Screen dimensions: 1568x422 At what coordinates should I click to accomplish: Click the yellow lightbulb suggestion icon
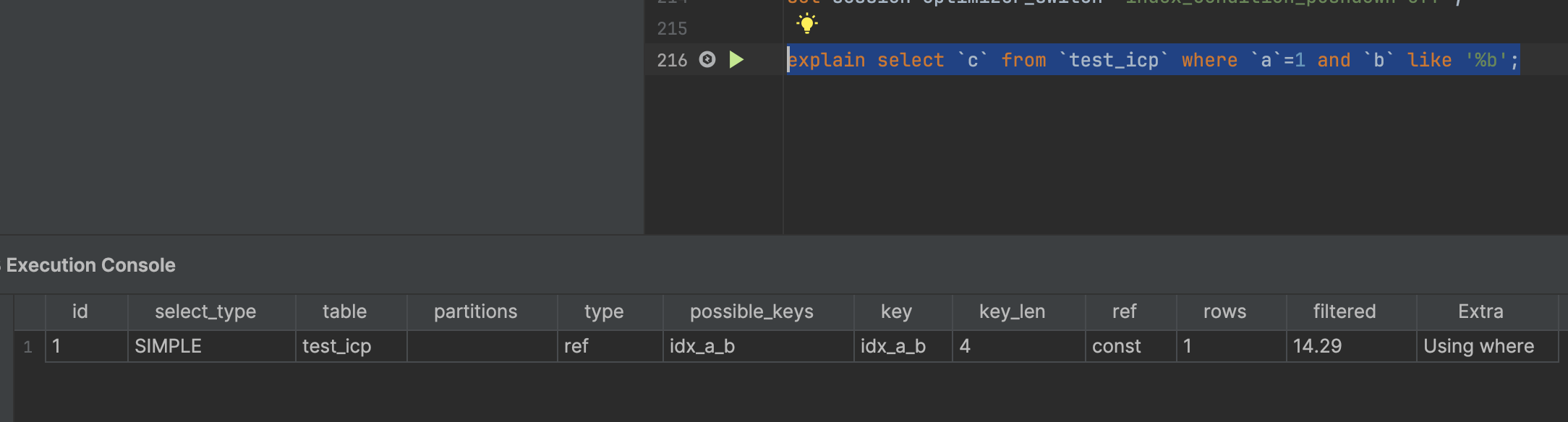pos(806,24)
